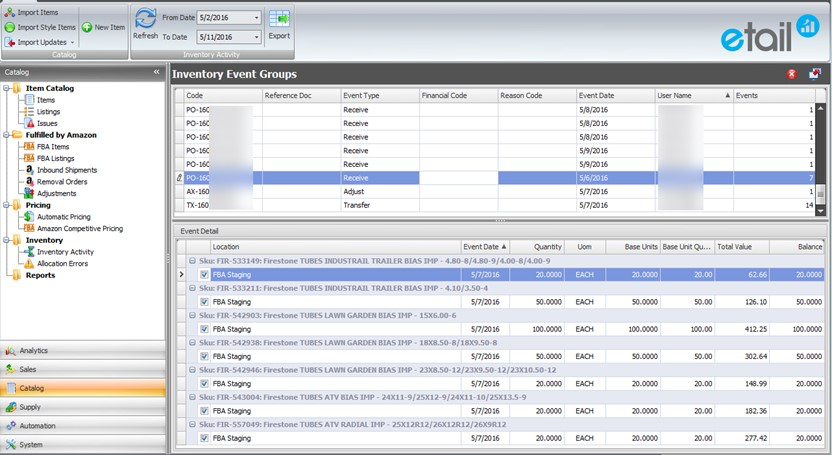Open Automatic Pricing
Screen dimensions: 832x455
pos(64,216)
